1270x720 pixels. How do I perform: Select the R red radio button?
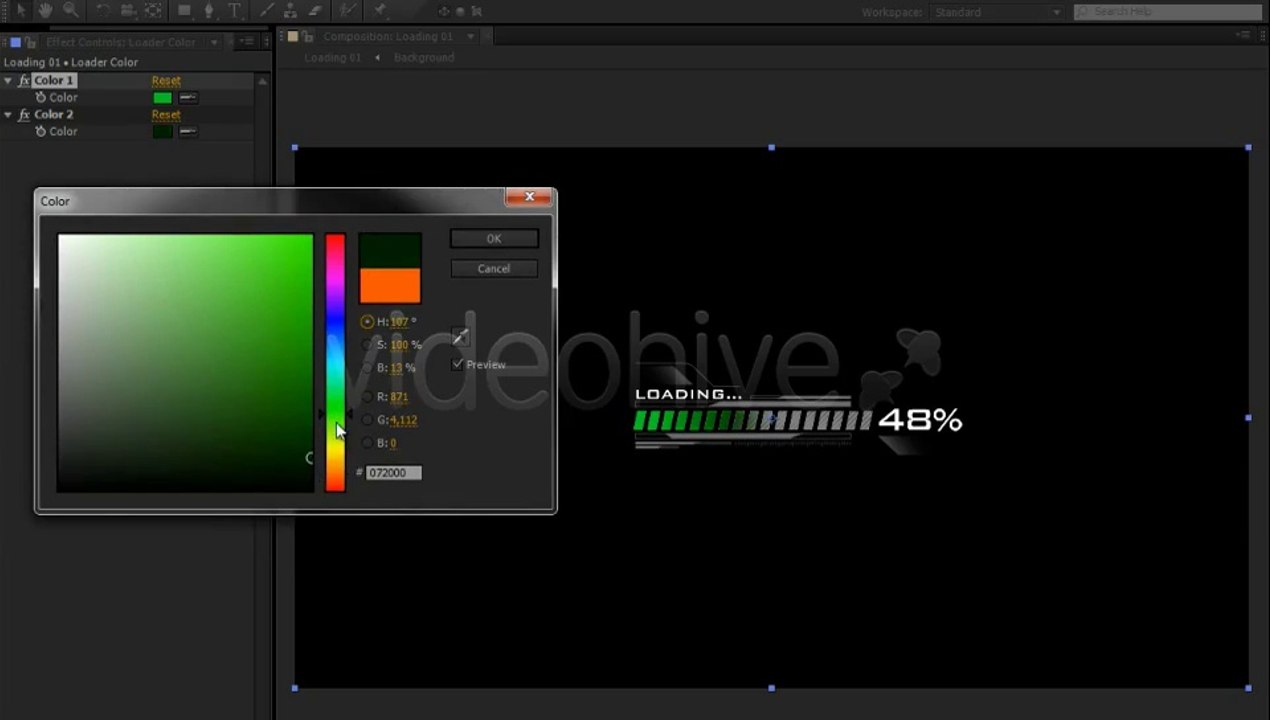click(x=367, y=397)
